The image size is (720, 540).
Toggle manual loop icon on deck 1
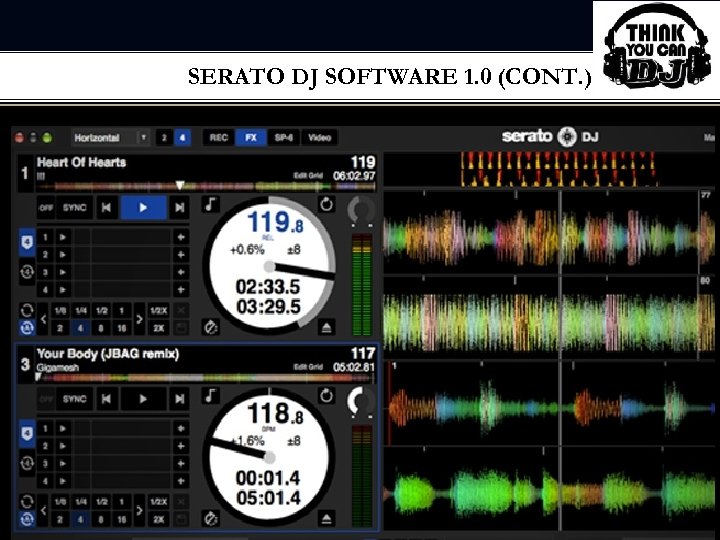click(x=27, y=310)
